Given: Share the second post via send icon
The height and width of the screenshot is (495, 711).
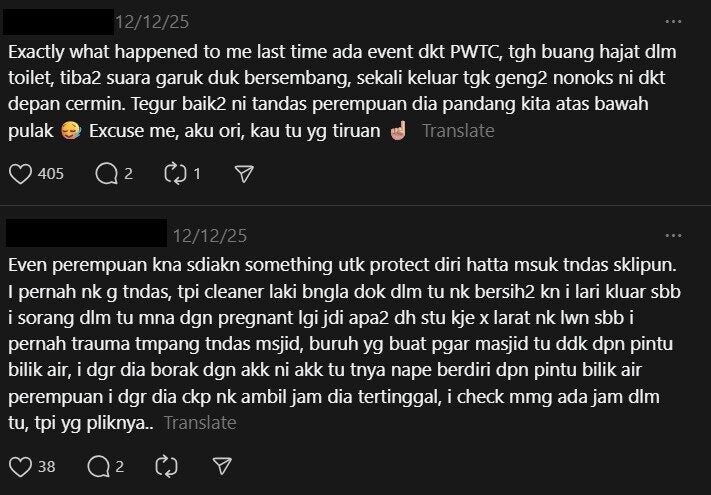Looking at the screenshot, I should click(222, 467).
